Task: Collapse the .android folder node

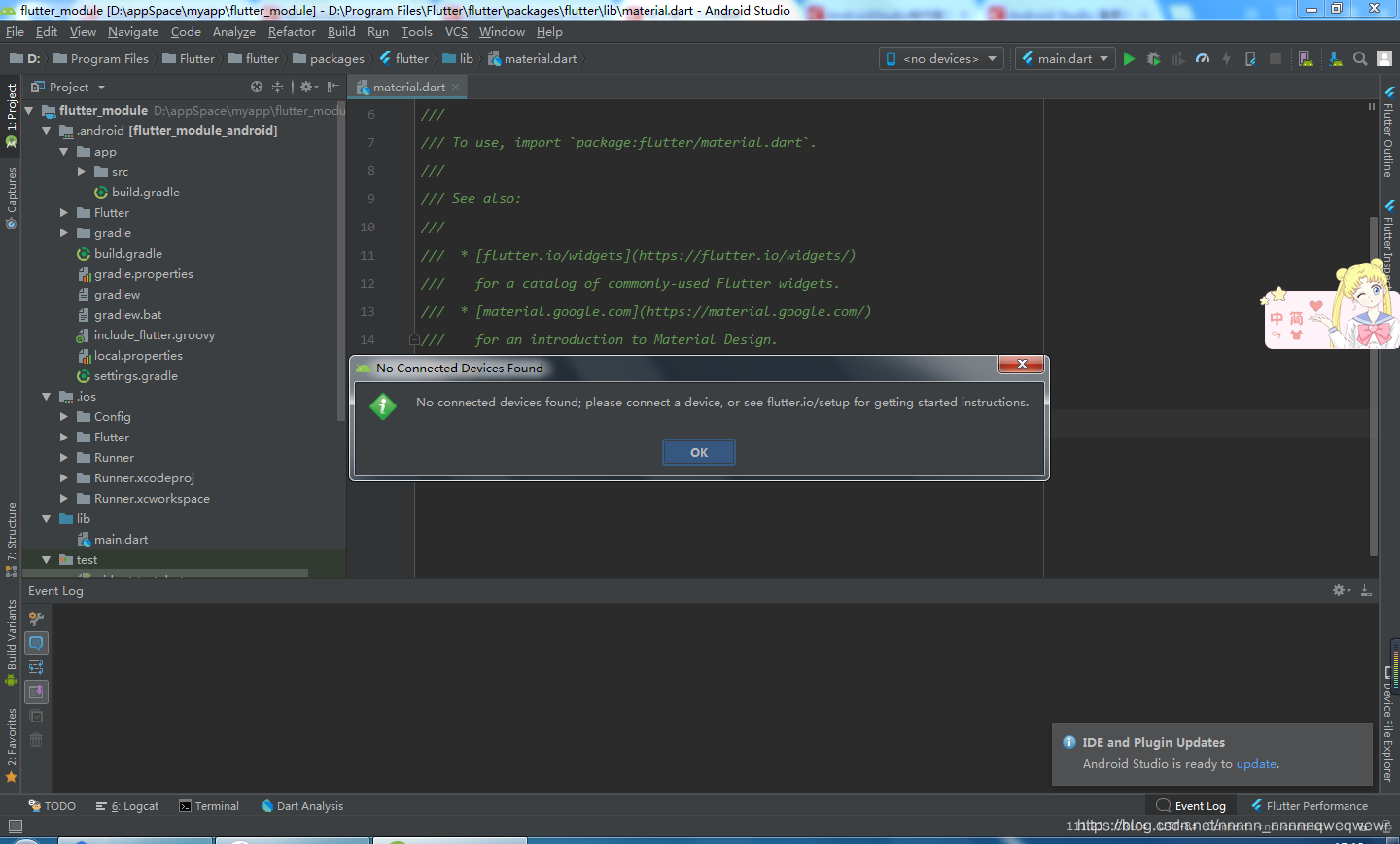Action: click(46, 130)
